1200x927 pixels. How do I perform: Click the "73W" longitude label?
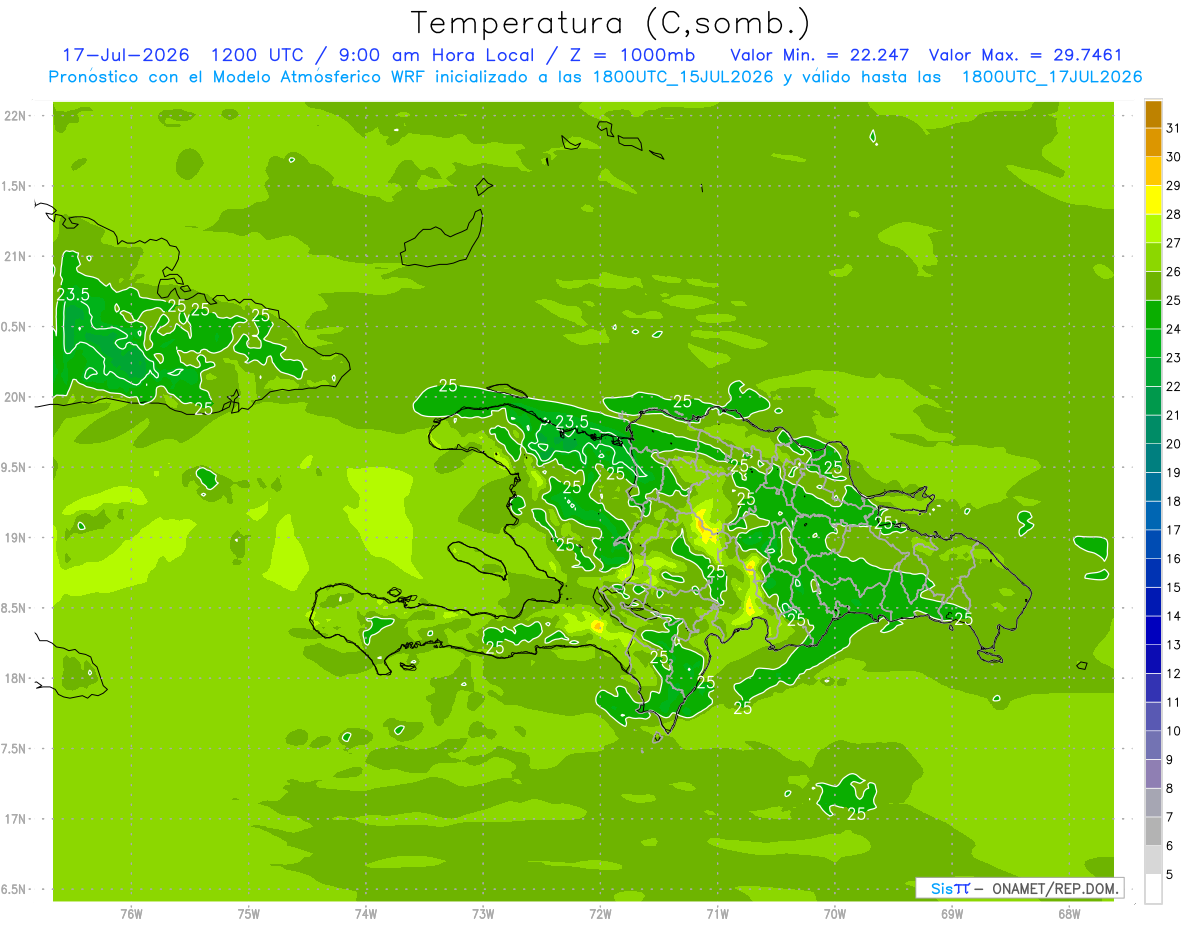[483, 913]
